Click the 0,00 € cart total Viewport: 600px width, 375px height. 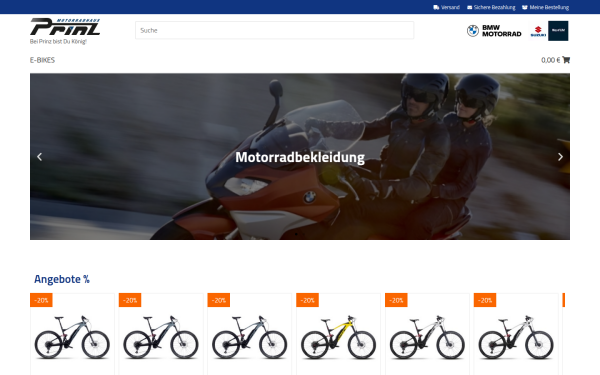[x=551, y=60]
